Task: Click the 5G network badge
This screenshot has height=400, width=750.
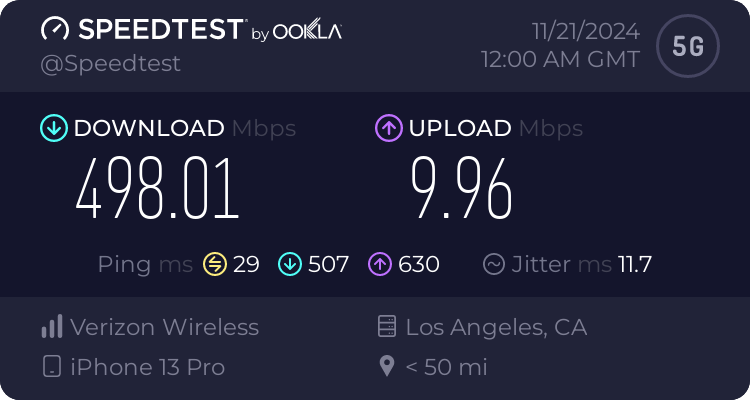Action: pos(688,46)
